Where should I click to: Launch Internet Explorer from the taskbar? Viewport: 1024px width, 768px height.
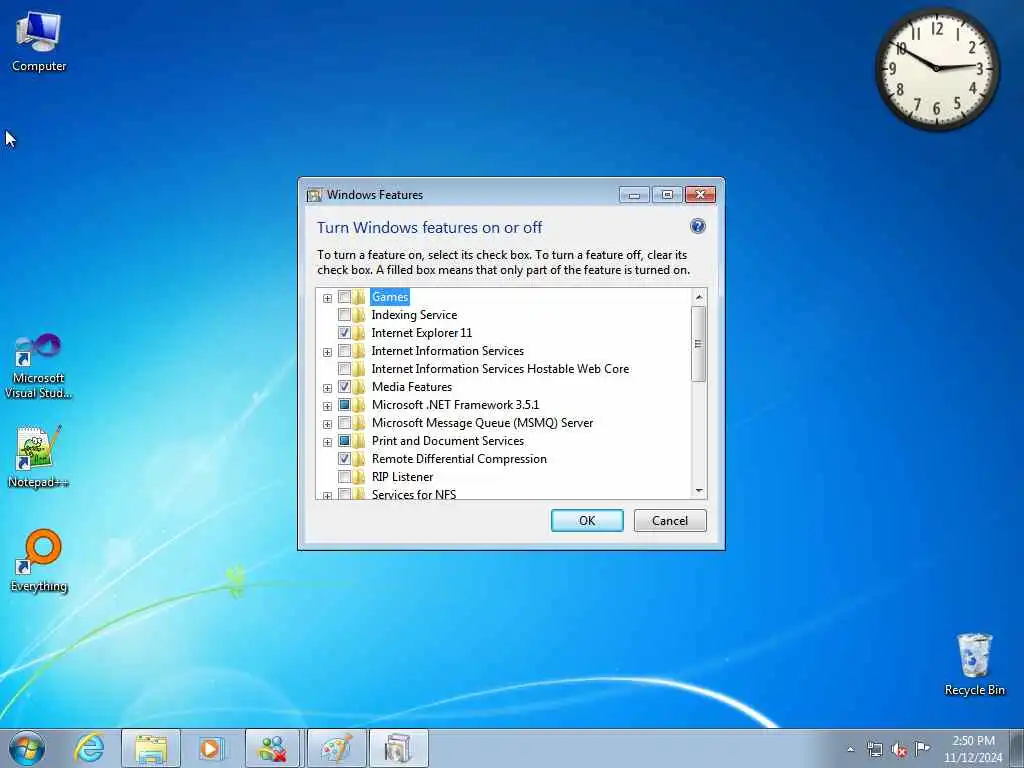tap(89, 748)
